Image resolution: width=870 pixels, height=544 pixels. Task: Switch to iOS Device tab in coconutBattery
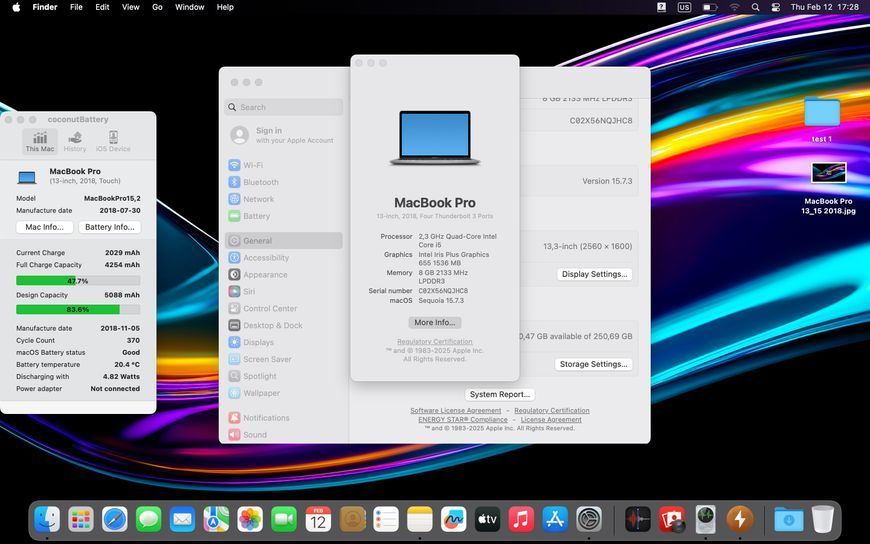coord(113,141)
